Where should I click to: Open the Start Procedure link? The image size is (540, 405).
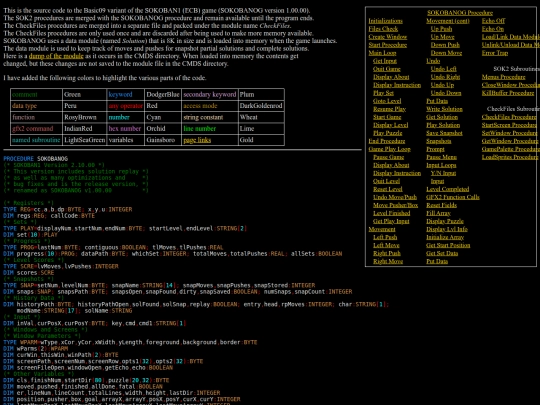pos(387,45)
